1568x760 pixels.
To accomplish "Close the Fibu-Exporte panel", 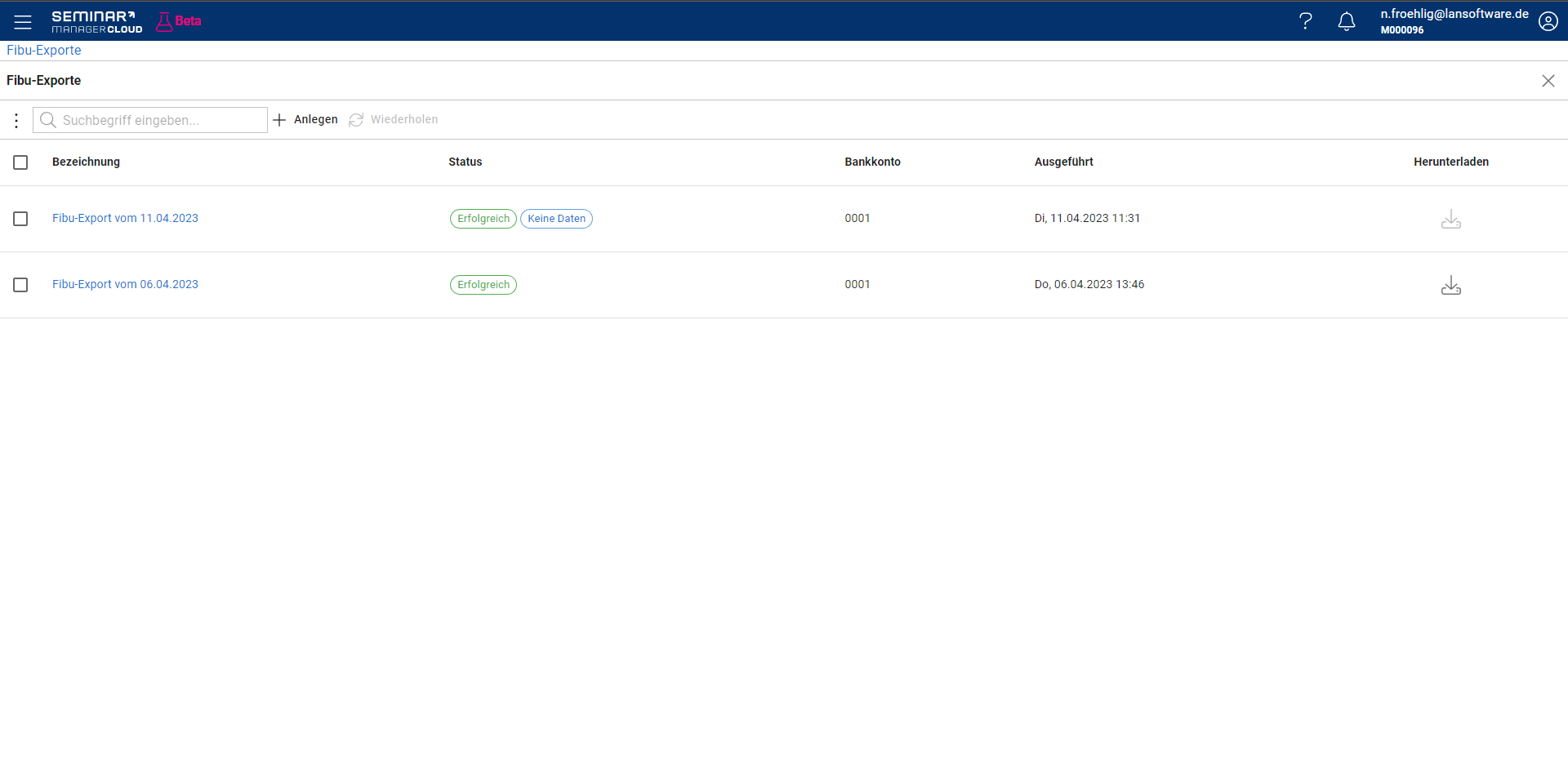I will 1548,81.
